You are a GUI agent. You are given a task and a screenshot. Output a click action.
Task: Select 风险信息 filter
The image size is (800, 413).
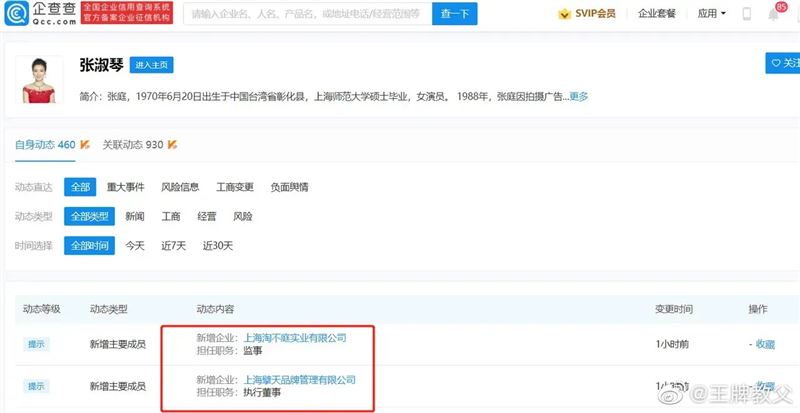[x=180, y=187]
